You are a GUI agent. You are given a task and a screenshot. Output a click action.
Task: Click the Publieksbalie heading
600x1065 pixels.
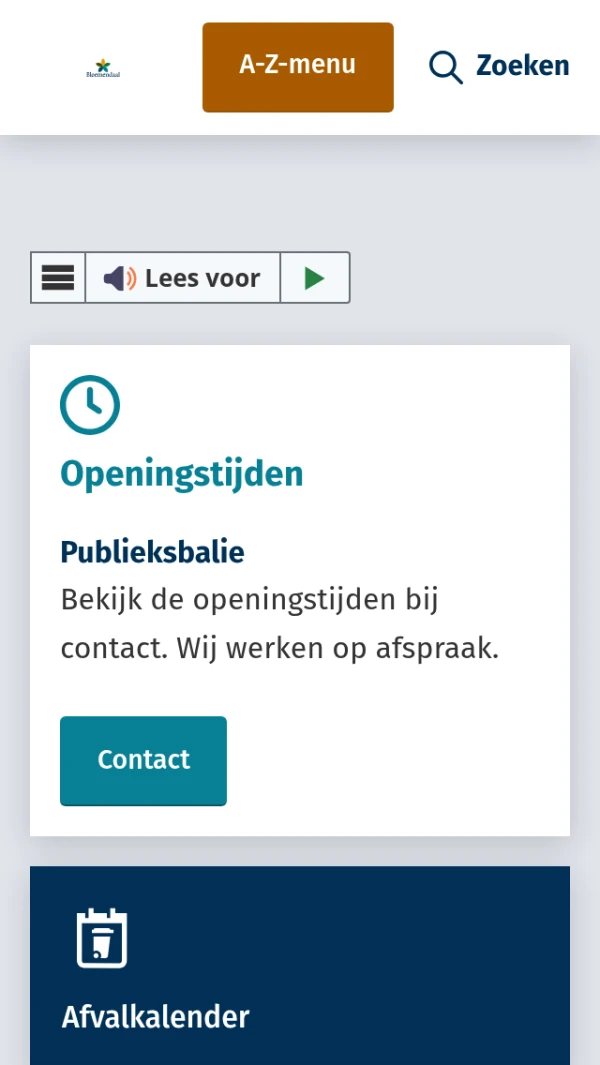[152, 552]
